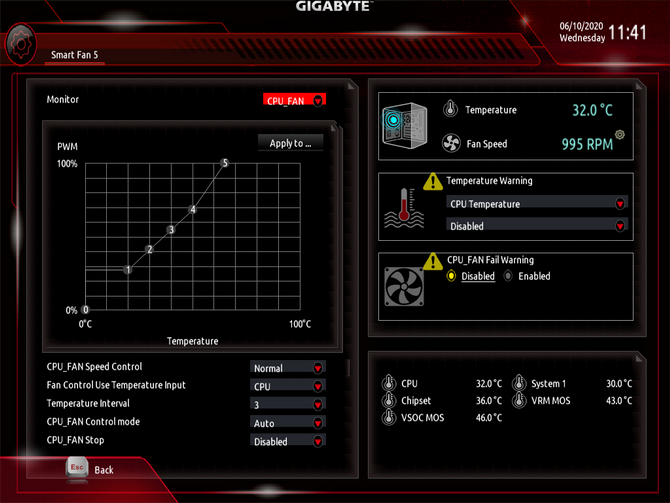This screenshot has width=670, height=503.
Task: Click the CPU_FAN Stop label
Action: [75, 440]
